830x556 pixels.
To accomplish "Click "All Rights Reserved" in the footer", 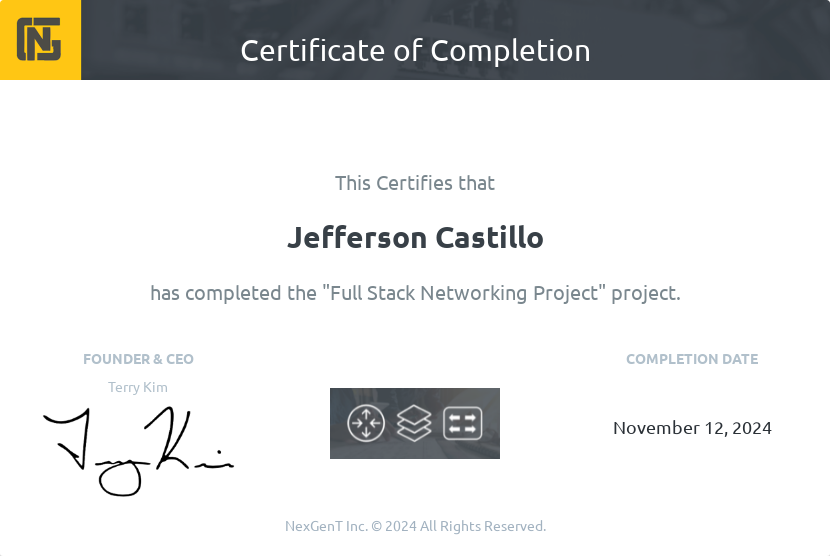I will point(483,526).
